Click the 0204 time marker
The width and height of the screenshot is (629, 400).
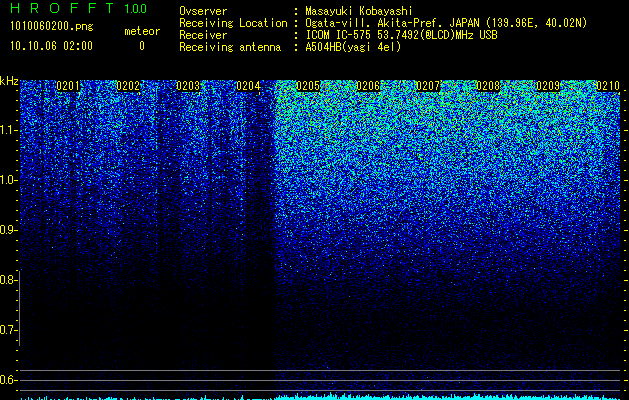point(248,86)
